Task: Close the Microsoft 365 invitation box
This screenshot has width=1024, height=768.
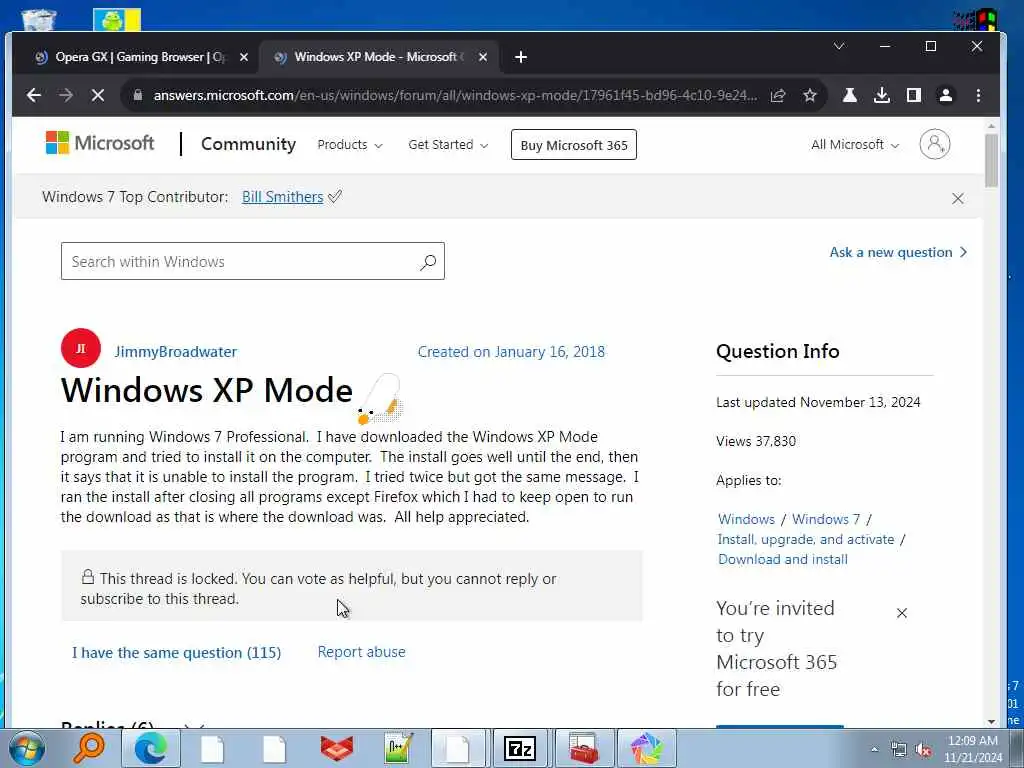Action: [901, 613]
